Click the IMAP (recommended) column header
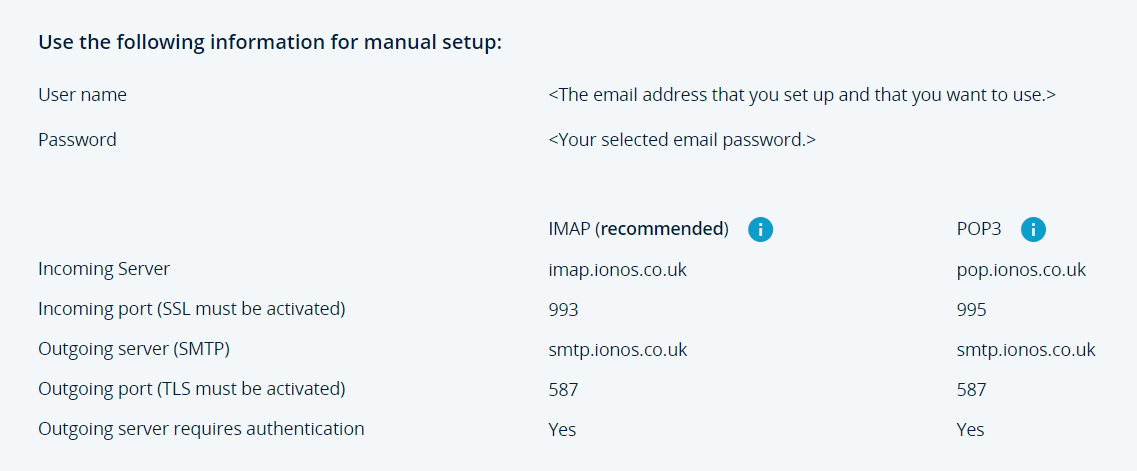The height and width of the screenshot is (471, 1137). [638, 229]
